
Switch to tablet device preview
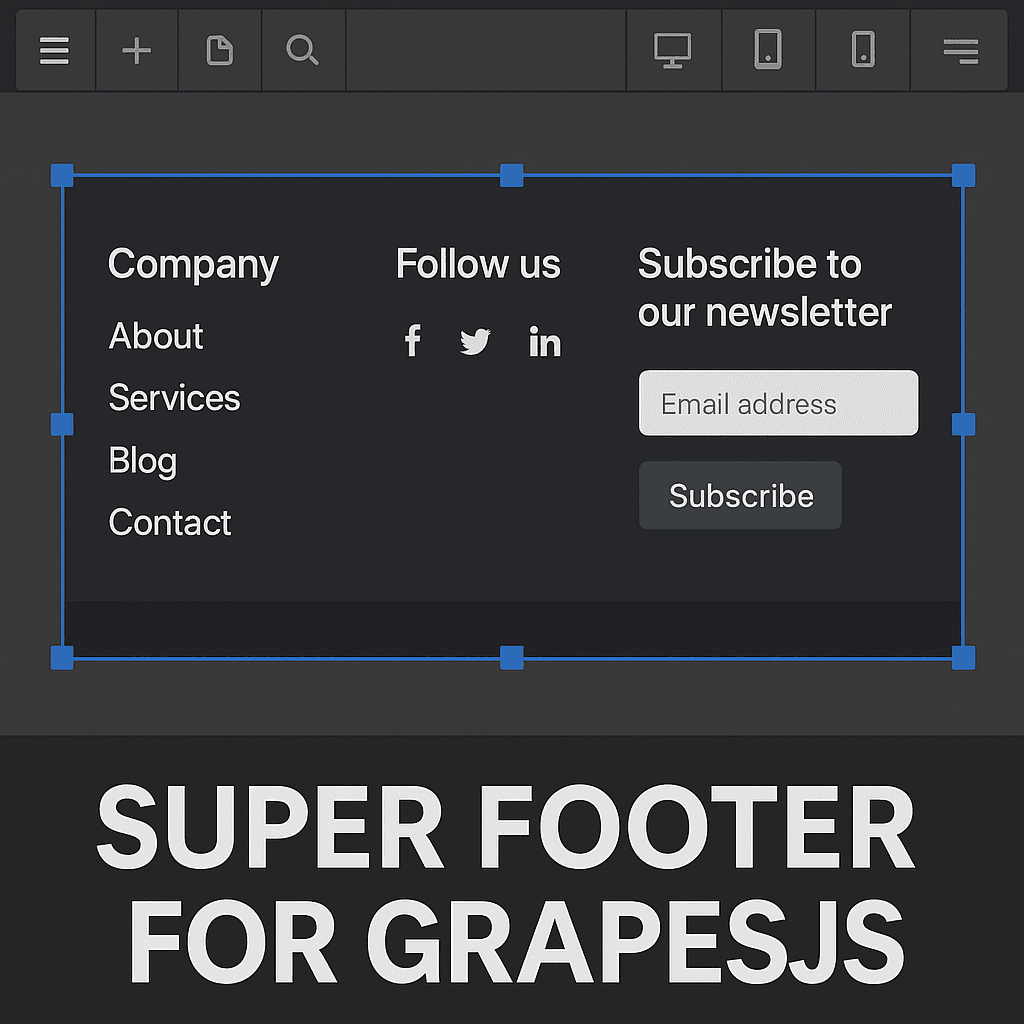(x=767, y=50)
